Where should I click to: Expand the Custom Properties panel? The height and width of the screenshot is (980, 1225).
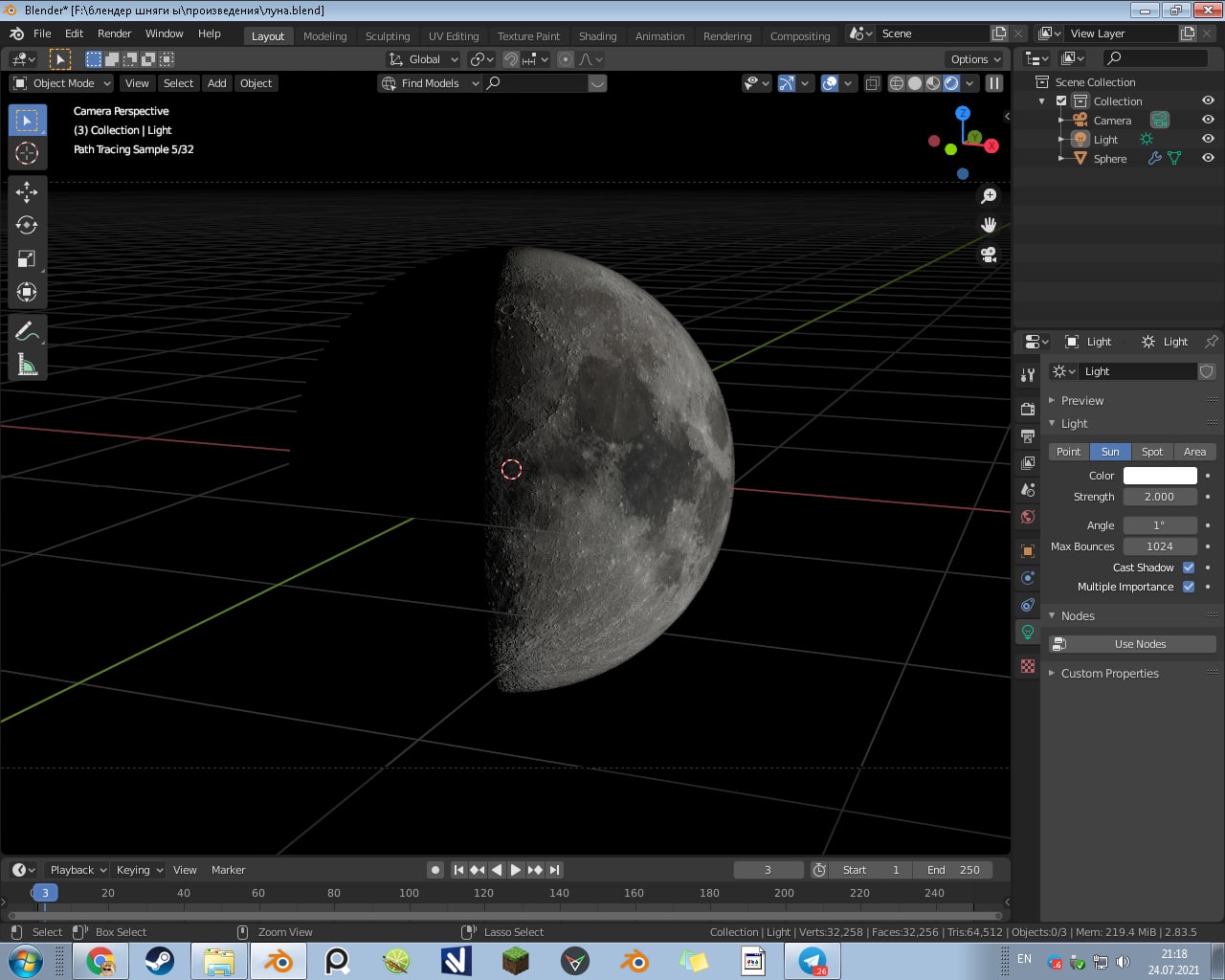pos(1109,674)
